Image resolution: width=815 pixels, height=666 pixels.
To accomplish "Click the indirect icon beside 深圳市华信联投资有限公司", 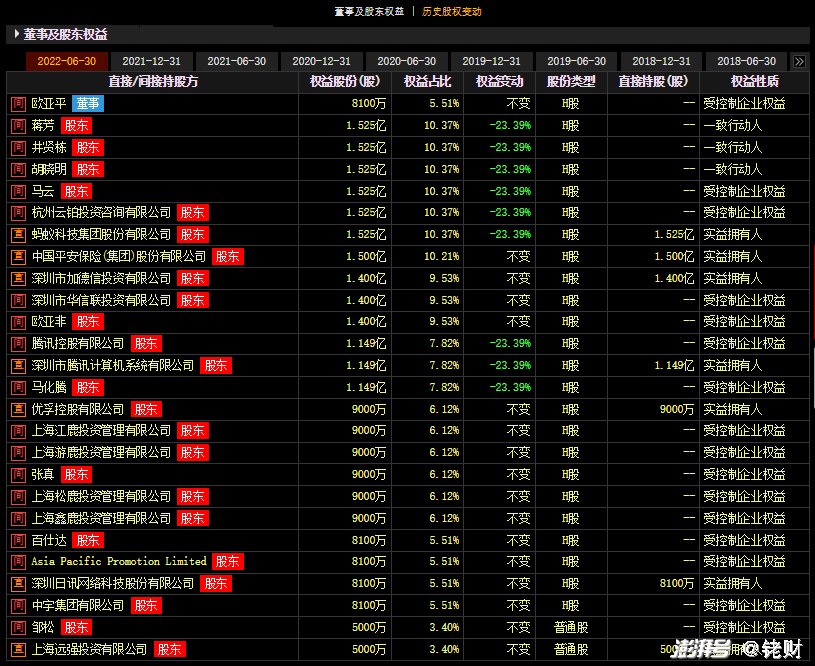I will click(x=19, y=301).
